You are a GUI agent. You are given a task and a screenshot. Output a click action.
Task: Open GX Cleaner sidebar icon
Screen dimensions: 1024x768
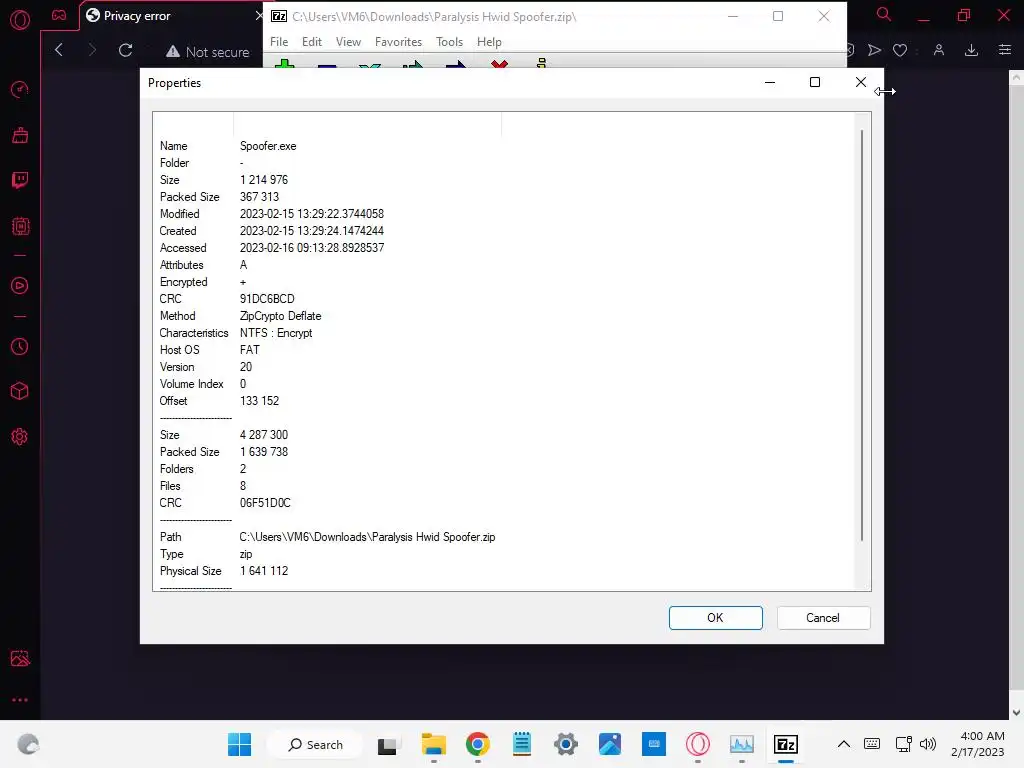[20, 135]
